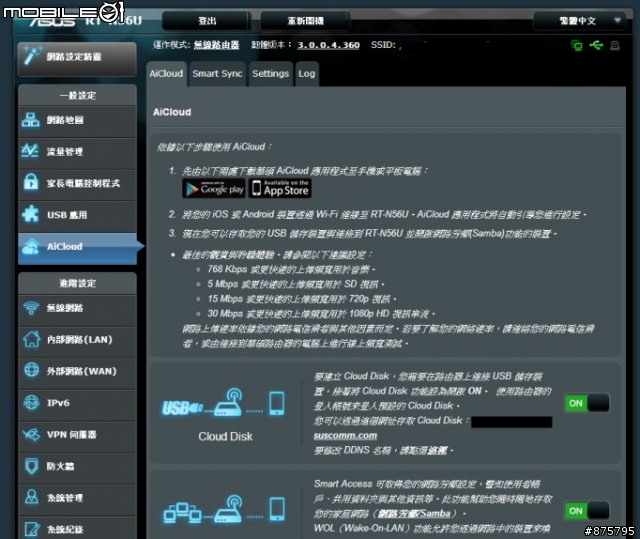Open the Administration user icon

31,497
